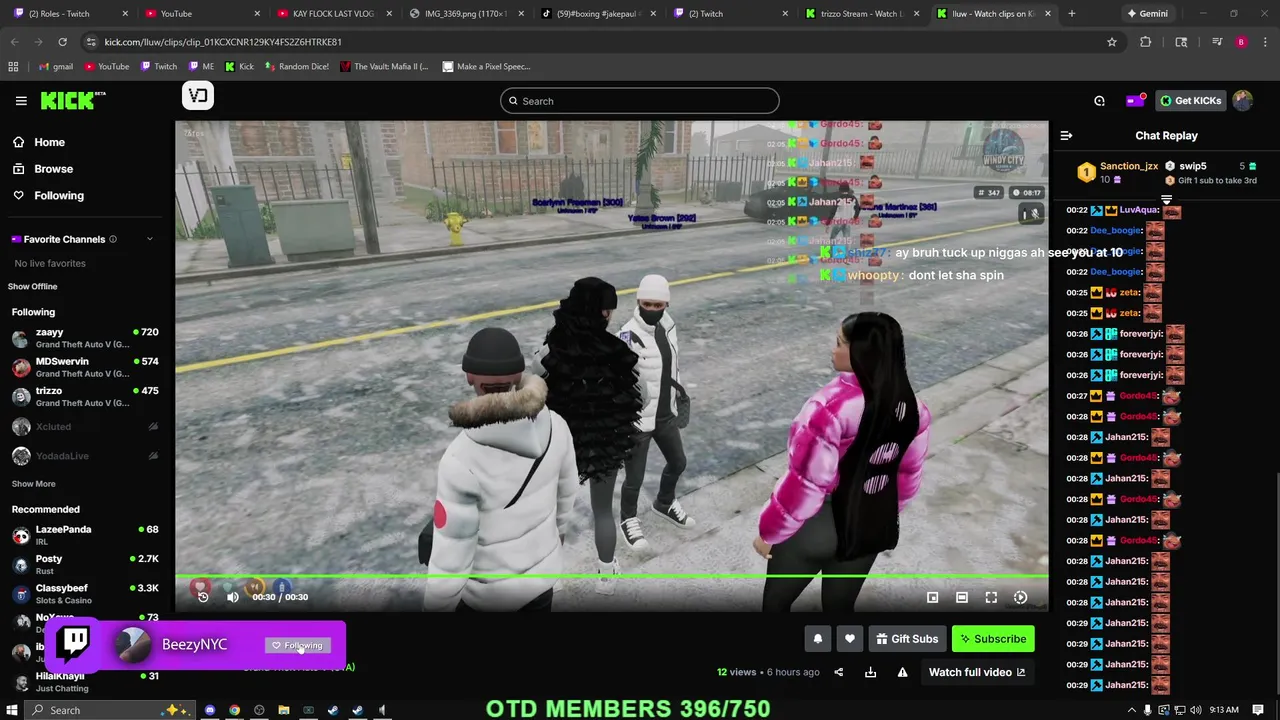The width and height of the screenshot is (1280, 720).
Task: Open player playback settings icon
Action: coord(1020,598)
